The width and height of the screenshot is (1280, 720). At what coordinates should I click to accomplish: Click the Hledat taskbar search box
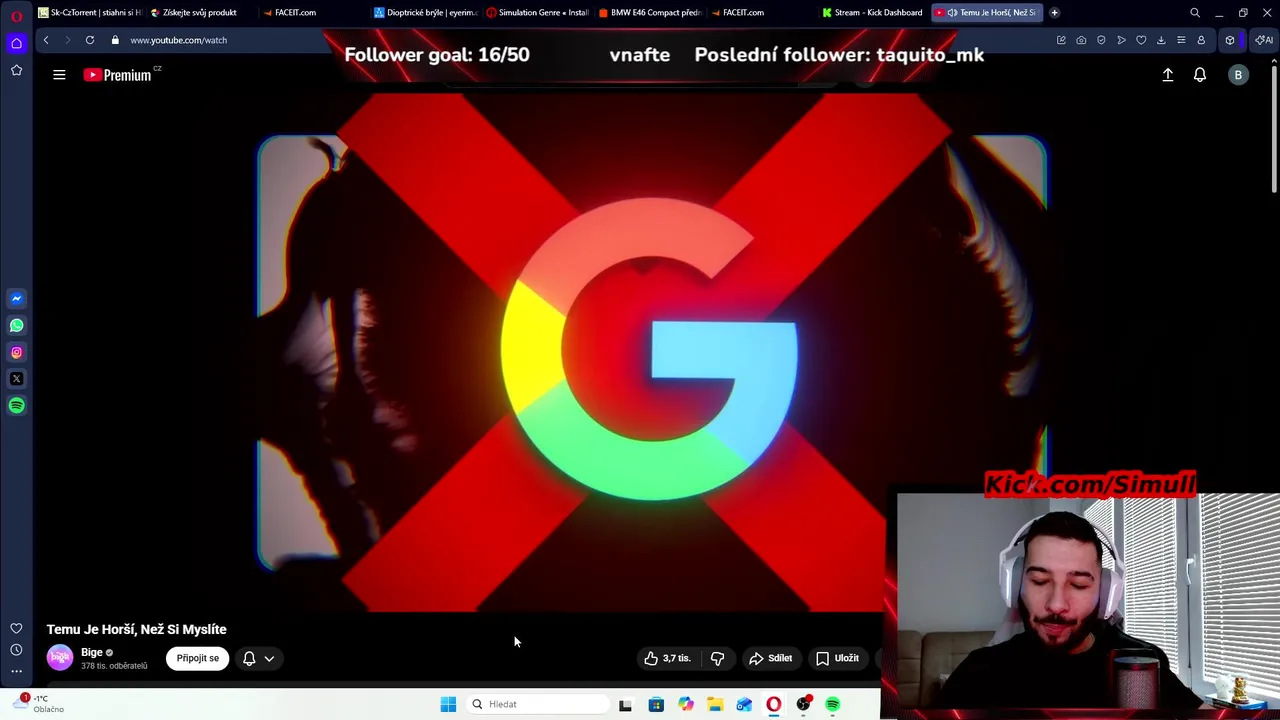pos(538,704)
